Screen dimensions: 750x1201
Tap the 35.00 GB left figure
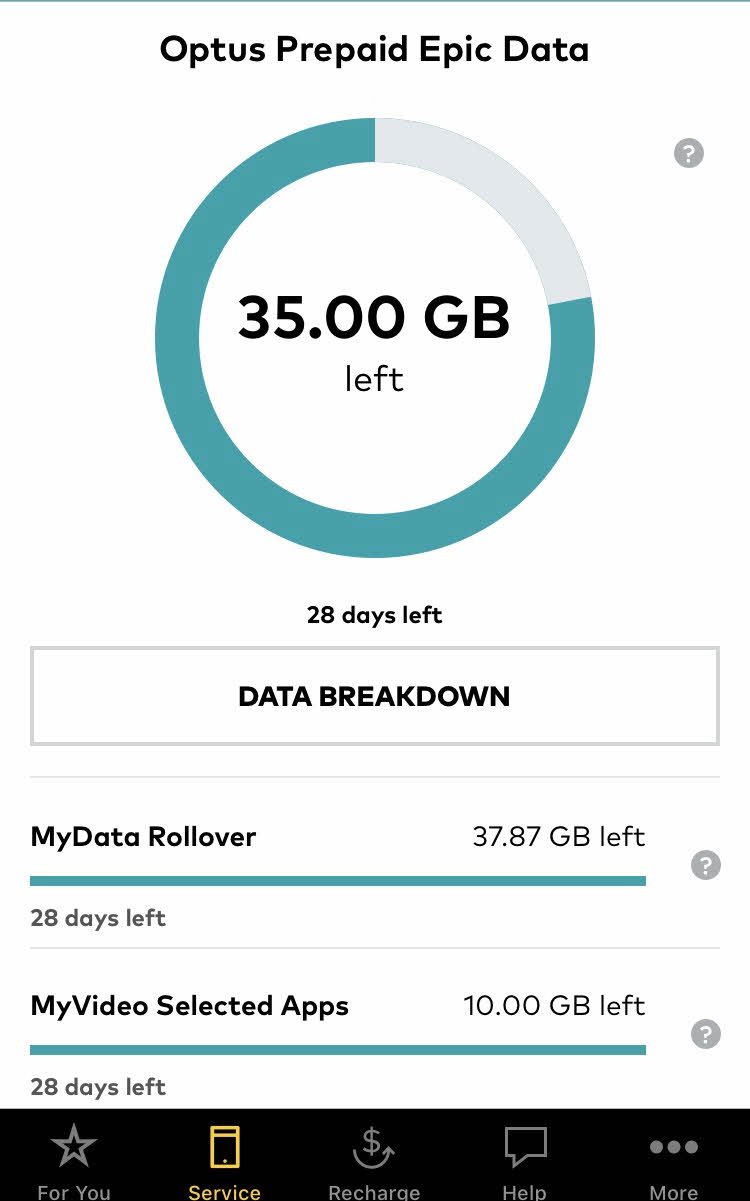click(374, 318)
